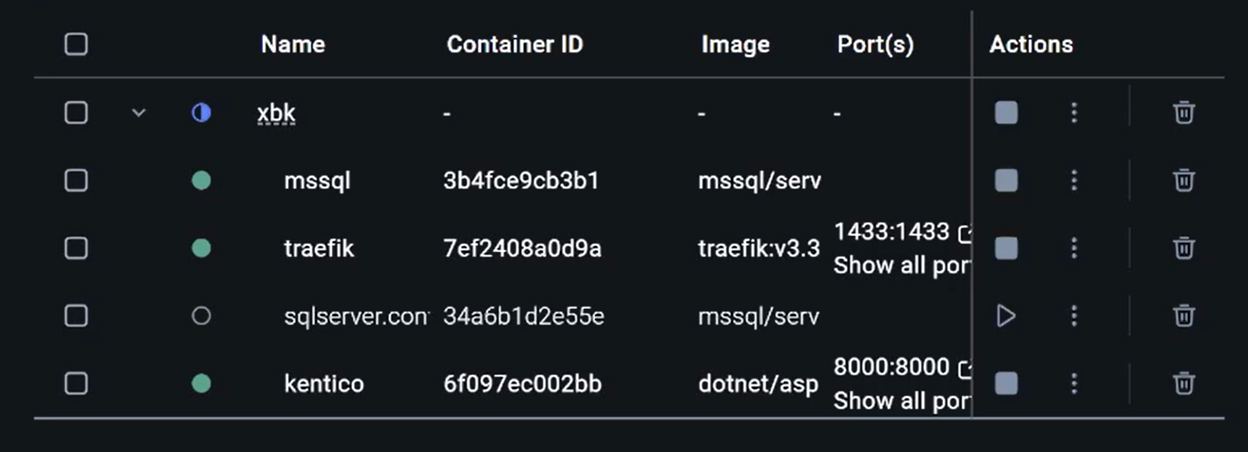This screenshot has width=1248, height=452.
Task: Collapse the xbk stack chevron
Action: point(139,113)
